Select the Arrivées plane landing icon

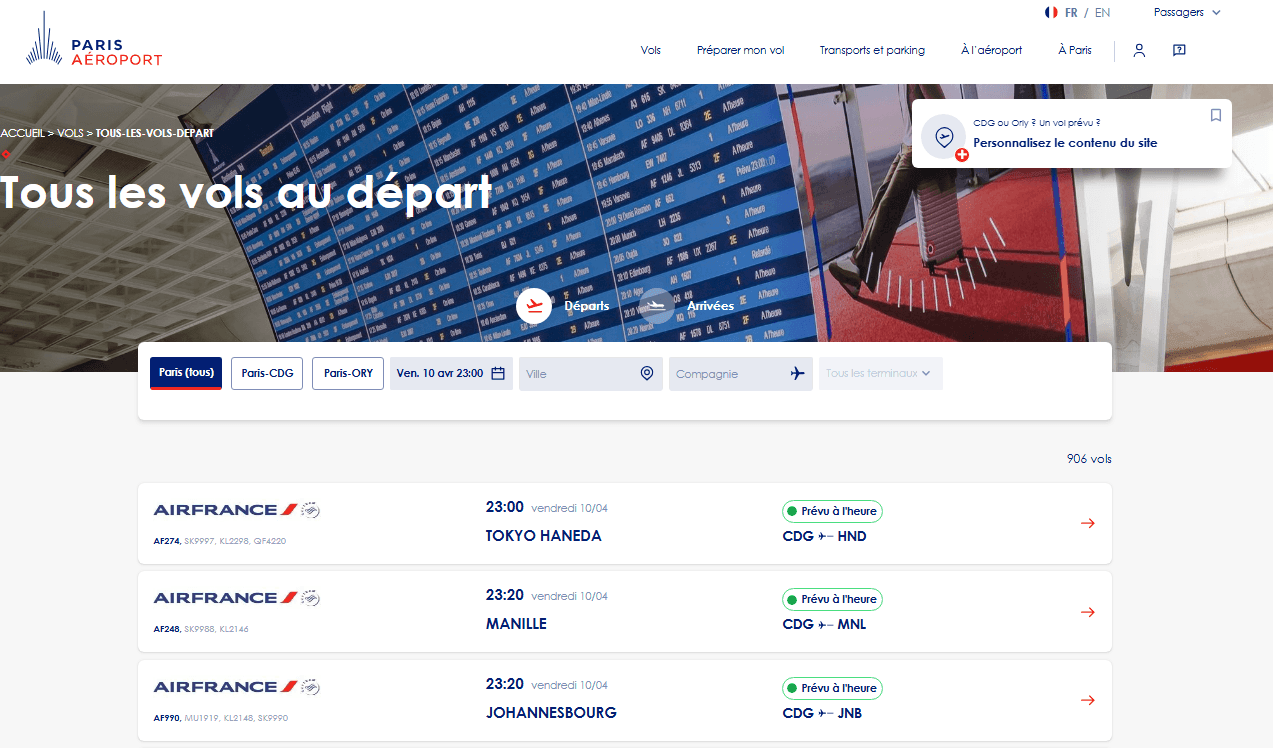657,306
